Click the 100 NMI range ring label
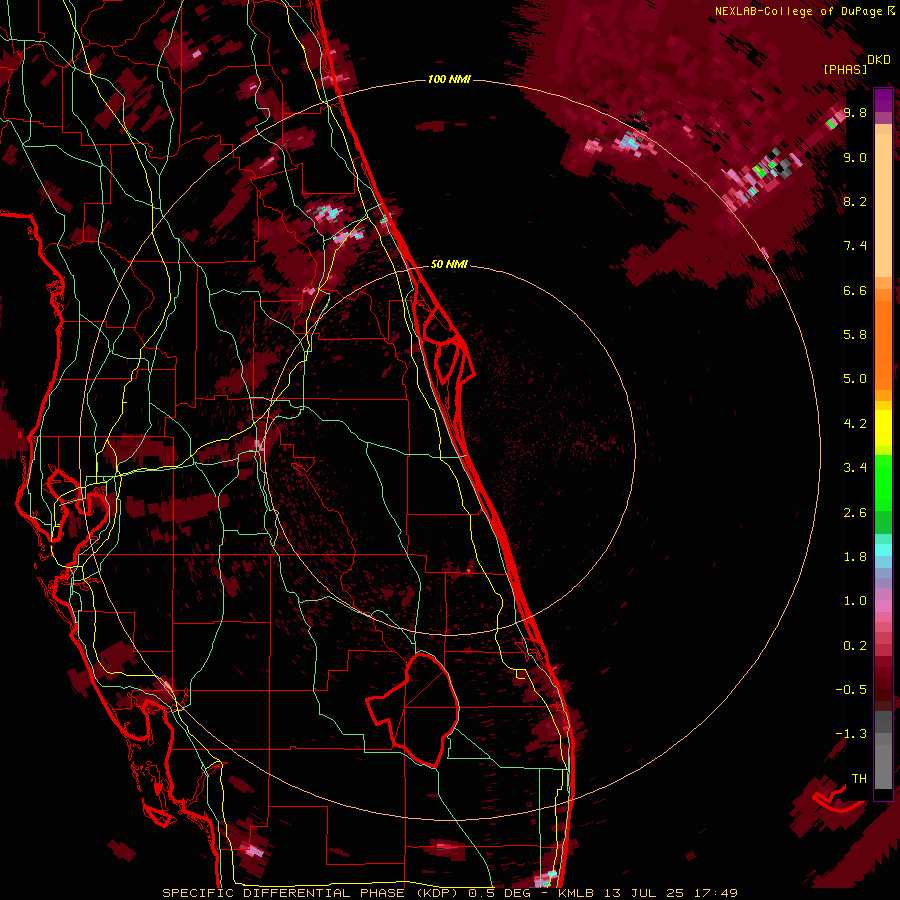 (449, 79)
